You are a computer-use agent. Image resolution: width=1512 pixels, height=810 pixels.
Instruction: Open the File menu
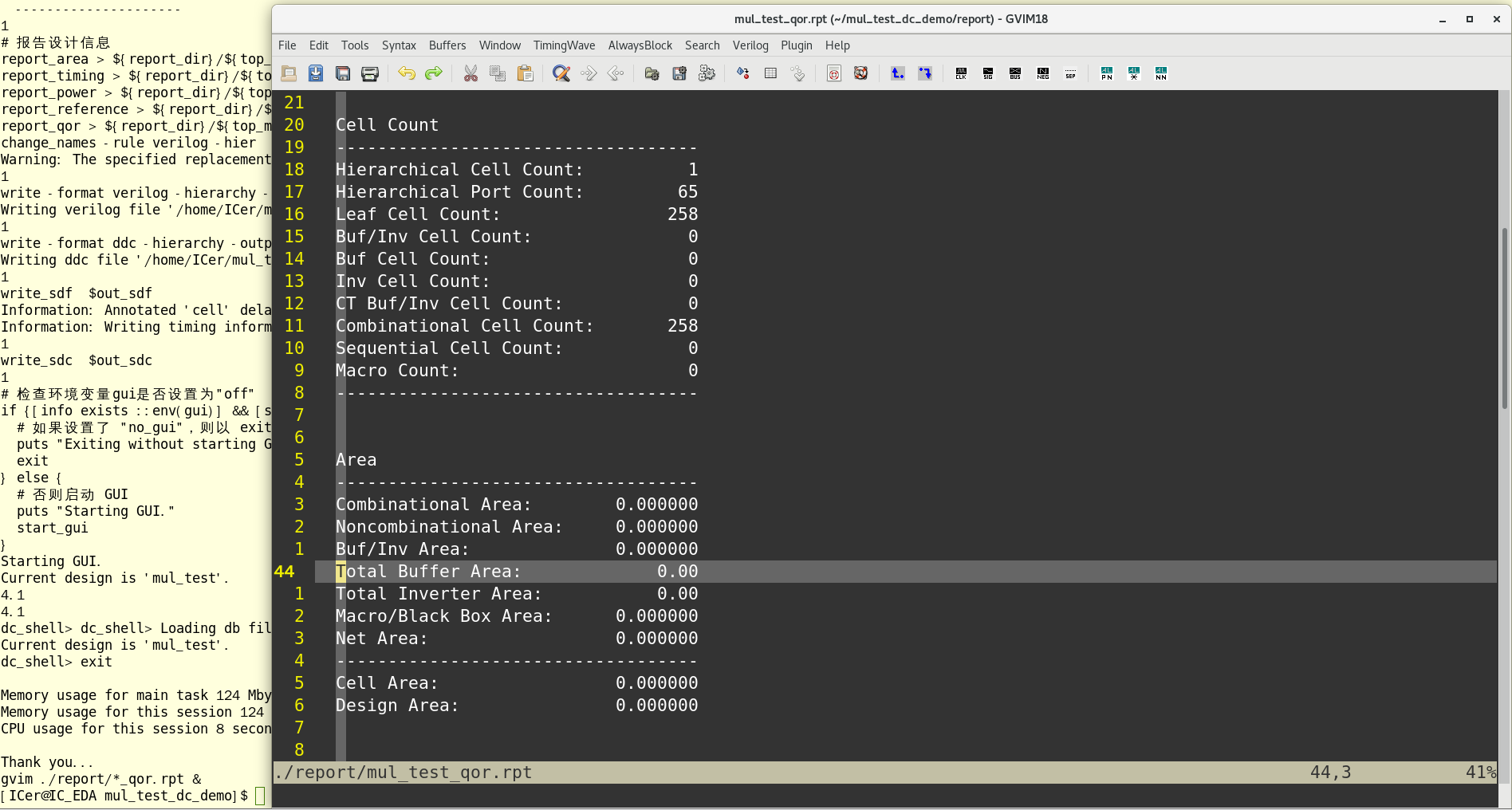click(287, 45)
